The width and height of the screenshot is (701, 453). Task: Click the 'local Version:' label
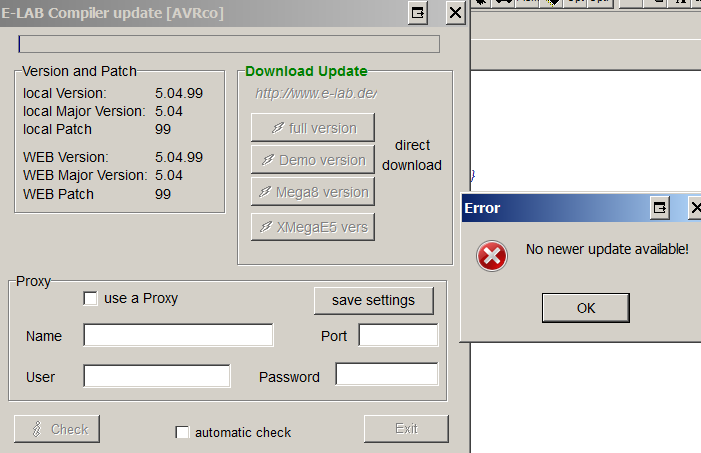[x=65, y=93]
